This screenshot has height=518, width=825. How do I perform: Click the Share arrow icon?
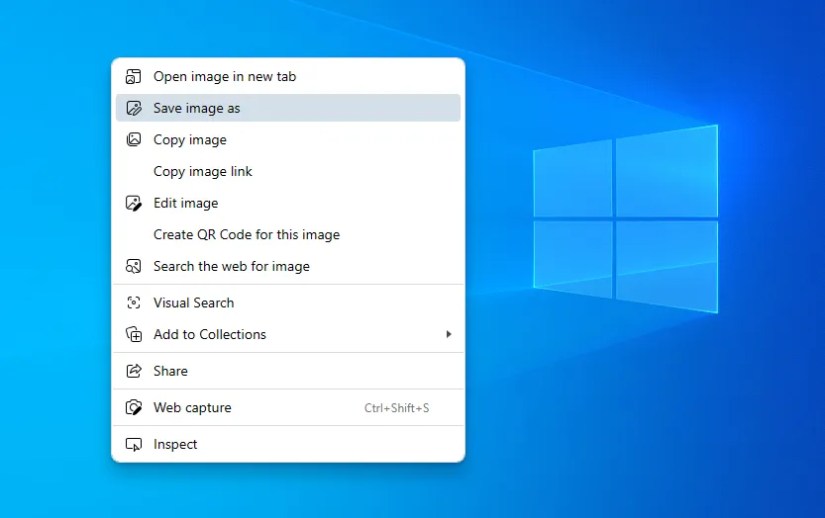[134, 371]
